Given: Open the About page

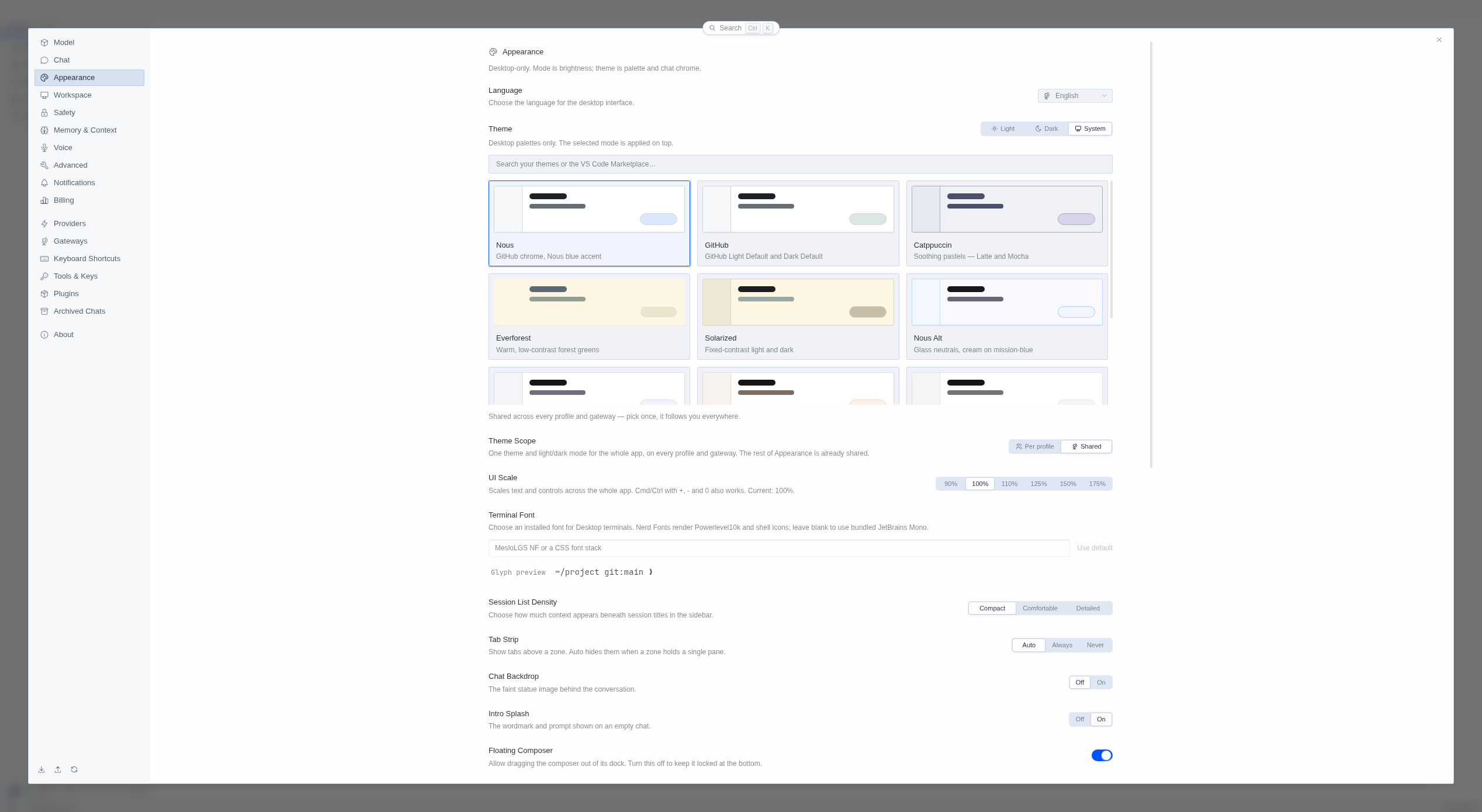Looking at the screenshot, I should click(89, 335).
